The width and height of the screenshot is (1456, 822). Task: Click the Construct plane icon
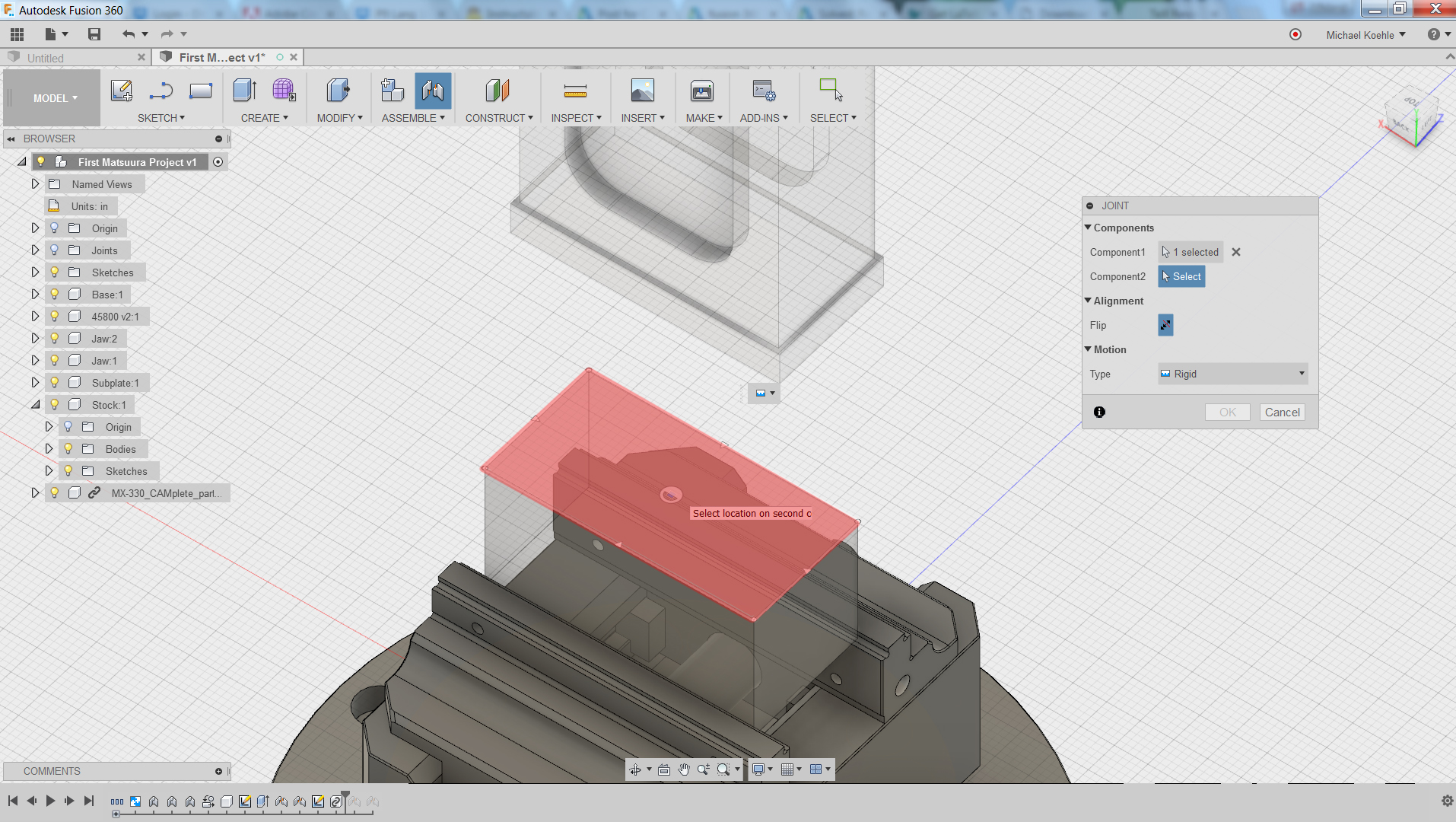point(498,91)
